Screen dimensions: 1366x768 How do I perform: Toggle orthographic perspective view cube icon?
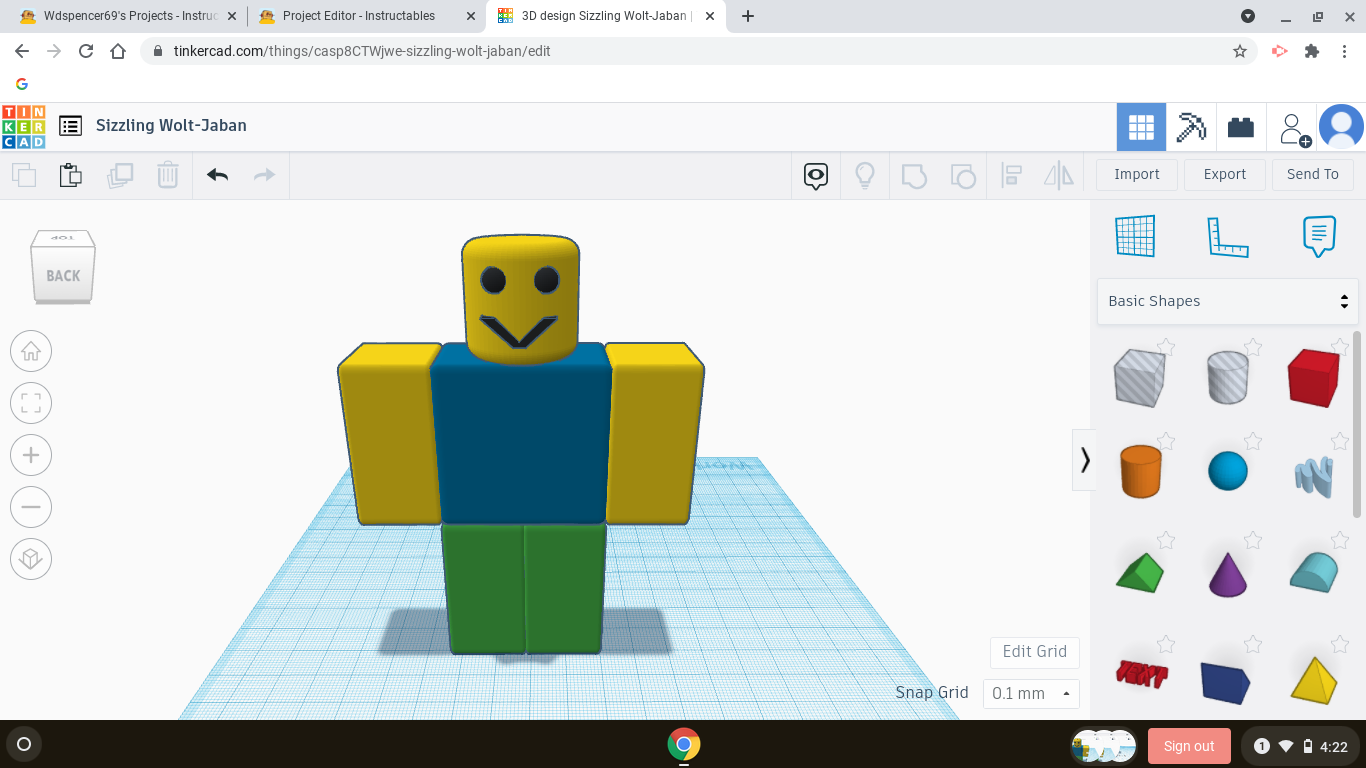(x=31, y=559)
